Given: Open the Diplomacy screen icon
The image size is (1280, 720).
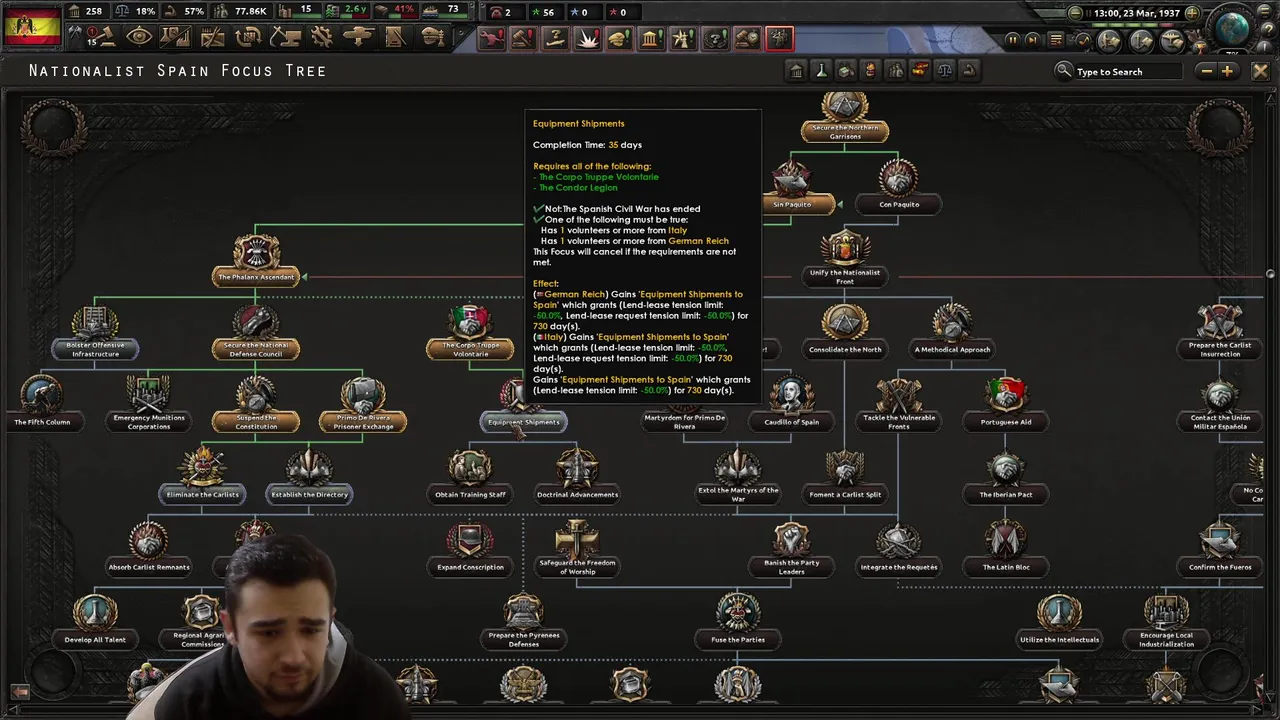Looking at the screenshot, I should click(212, 37).
